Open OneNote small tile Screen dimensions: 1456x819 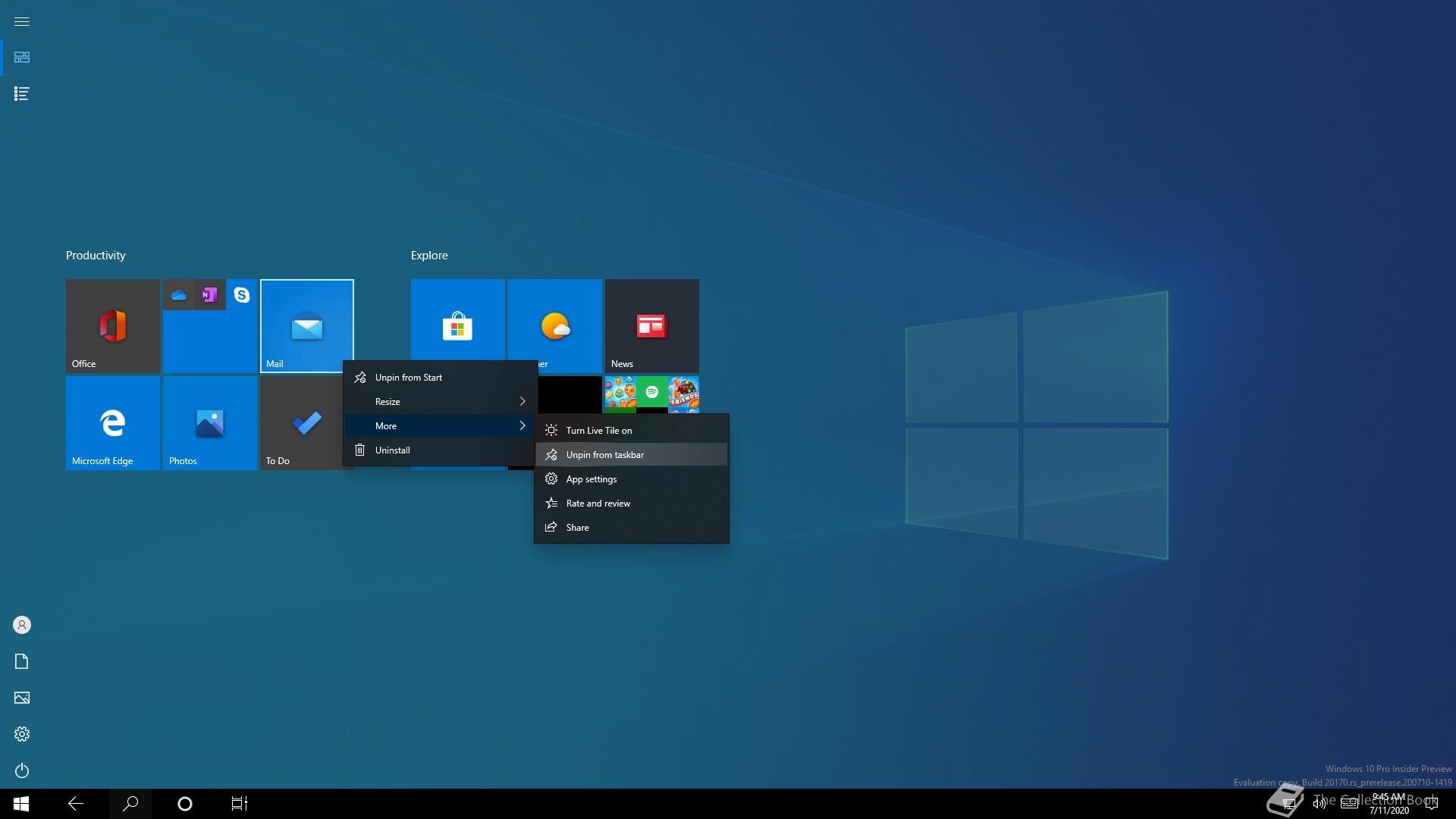(x=210, y=295)
